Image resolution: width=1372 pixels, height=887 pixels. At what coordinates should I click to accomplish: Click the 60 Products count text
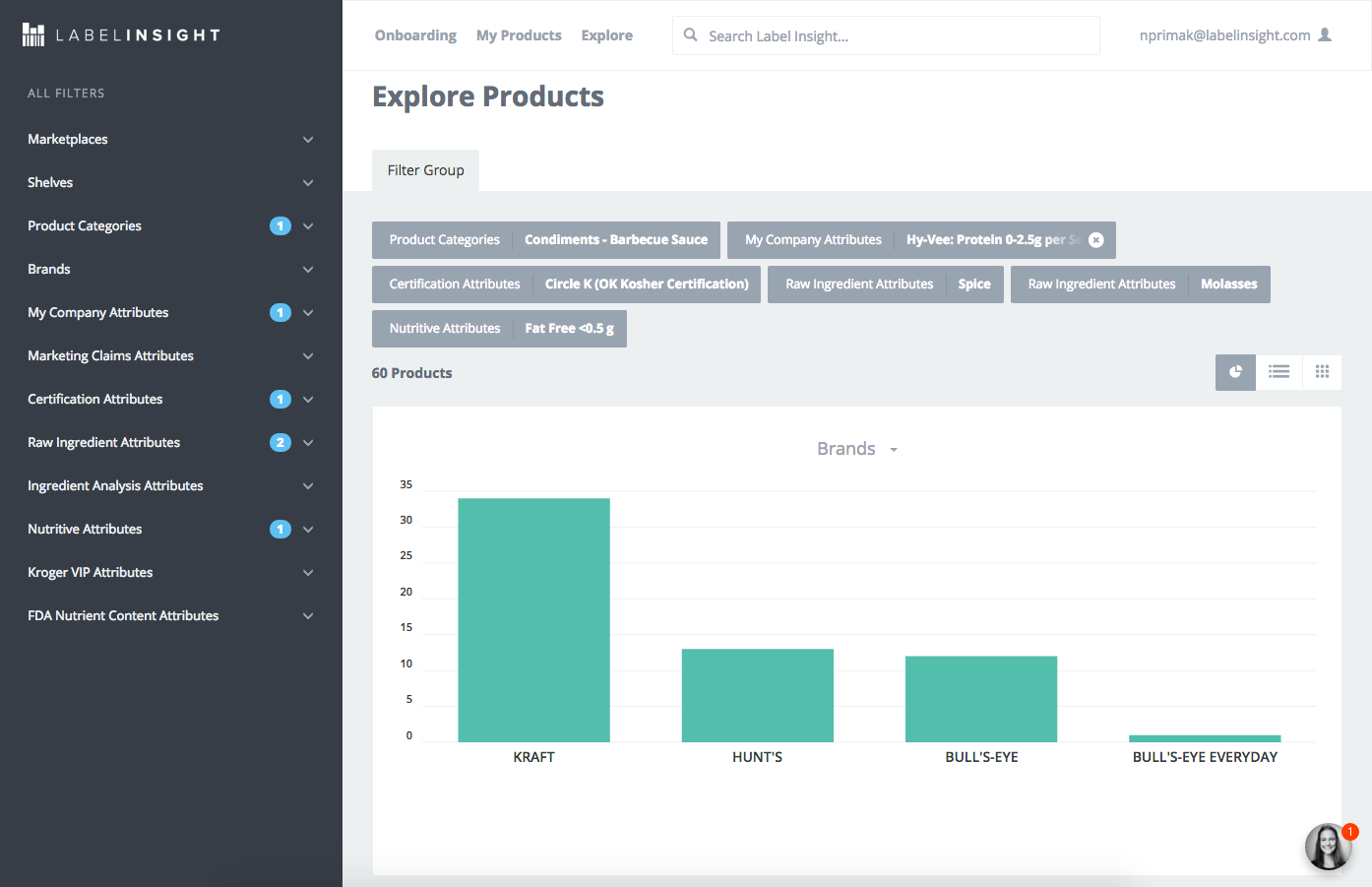coord(411,373)
